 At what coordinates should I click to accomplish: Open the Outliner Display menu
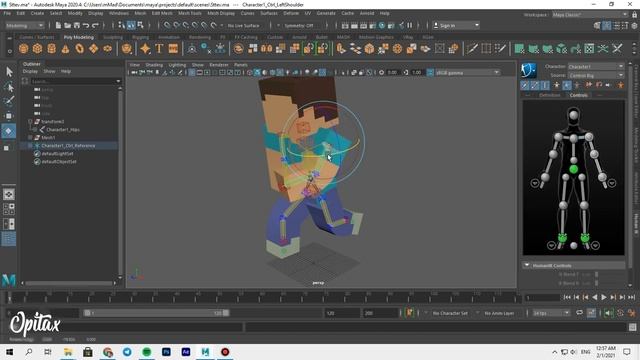30,71
